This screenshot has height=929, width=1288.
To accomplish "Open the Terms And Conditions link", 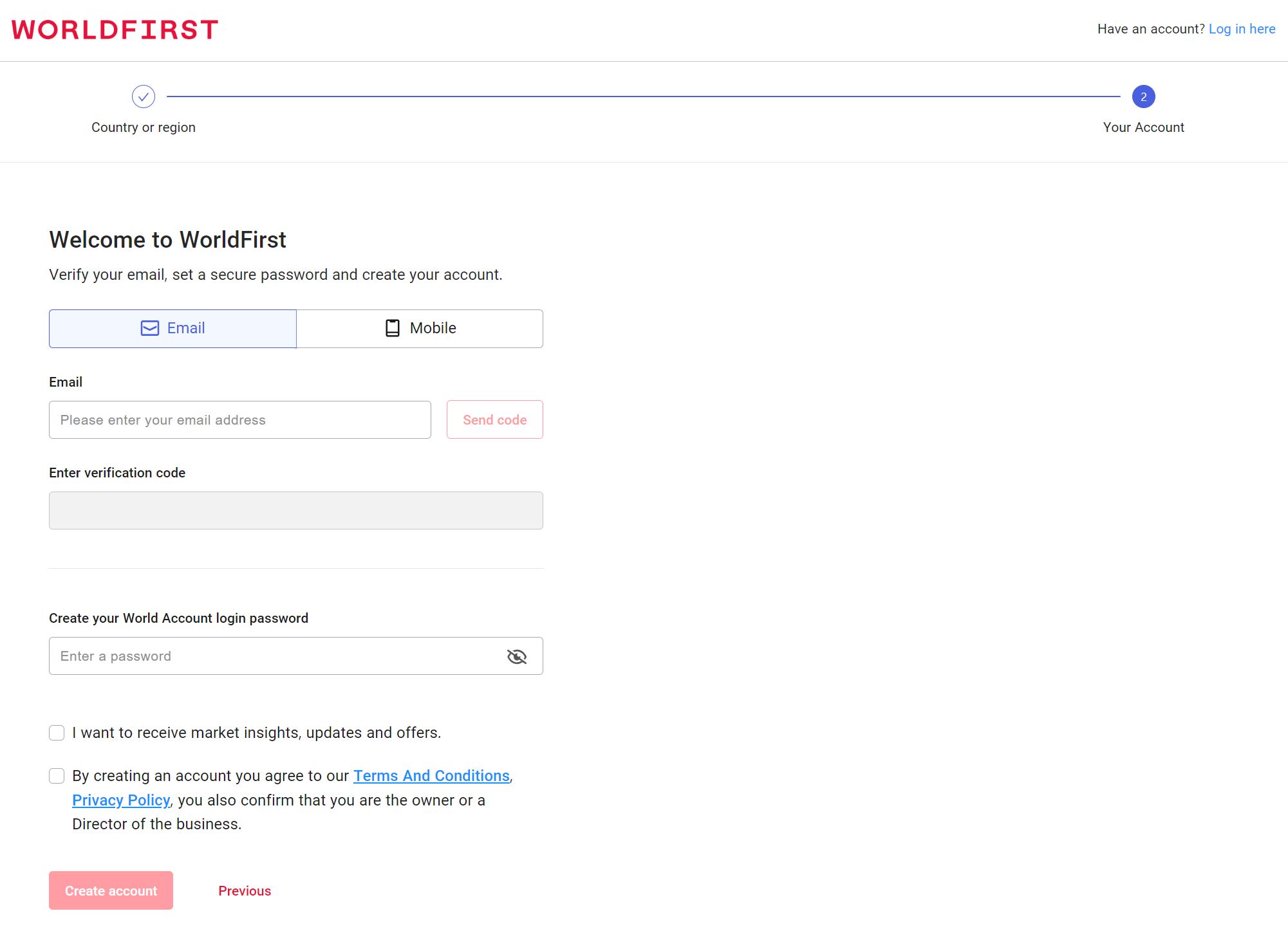I will (431, 776).
